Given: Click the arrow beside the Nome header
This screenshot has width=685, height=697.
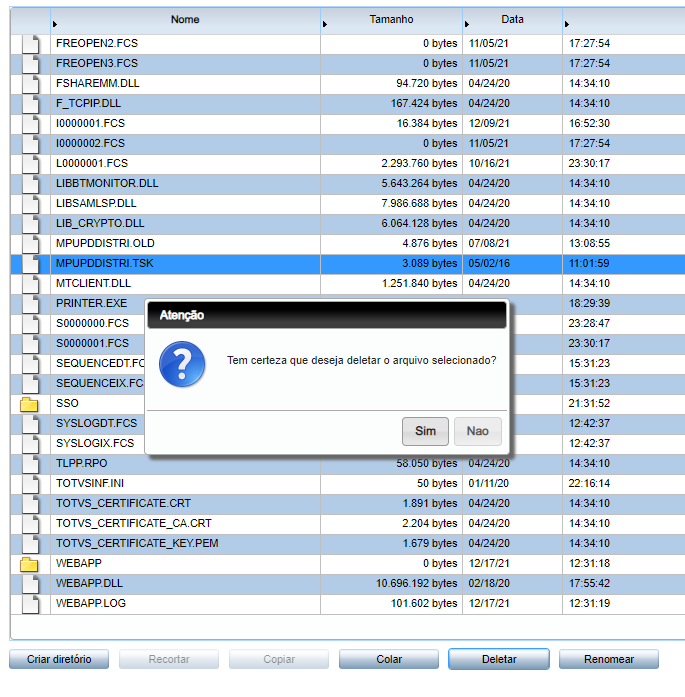Looking at the screenshot, I should click(x=55, y=24).
